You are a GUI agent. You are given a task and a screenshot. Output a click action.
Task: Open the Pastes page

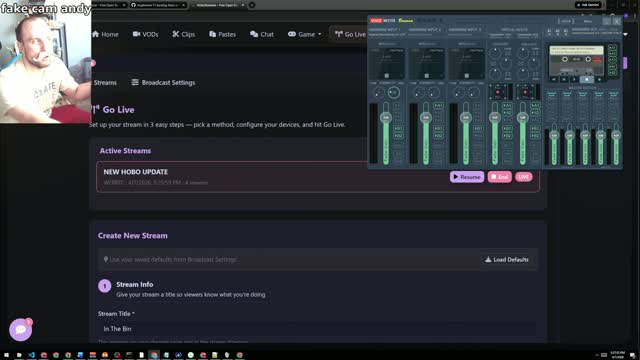pyautogui.click(x=222, y=34)
